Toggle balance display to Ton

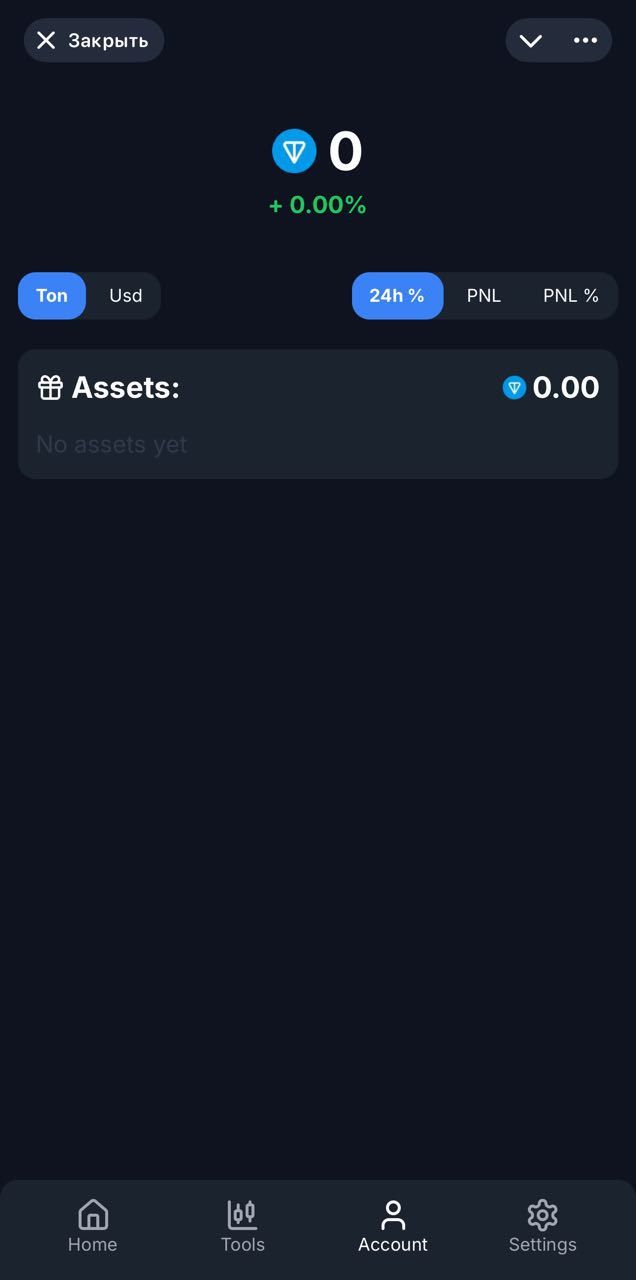[52, 295]
